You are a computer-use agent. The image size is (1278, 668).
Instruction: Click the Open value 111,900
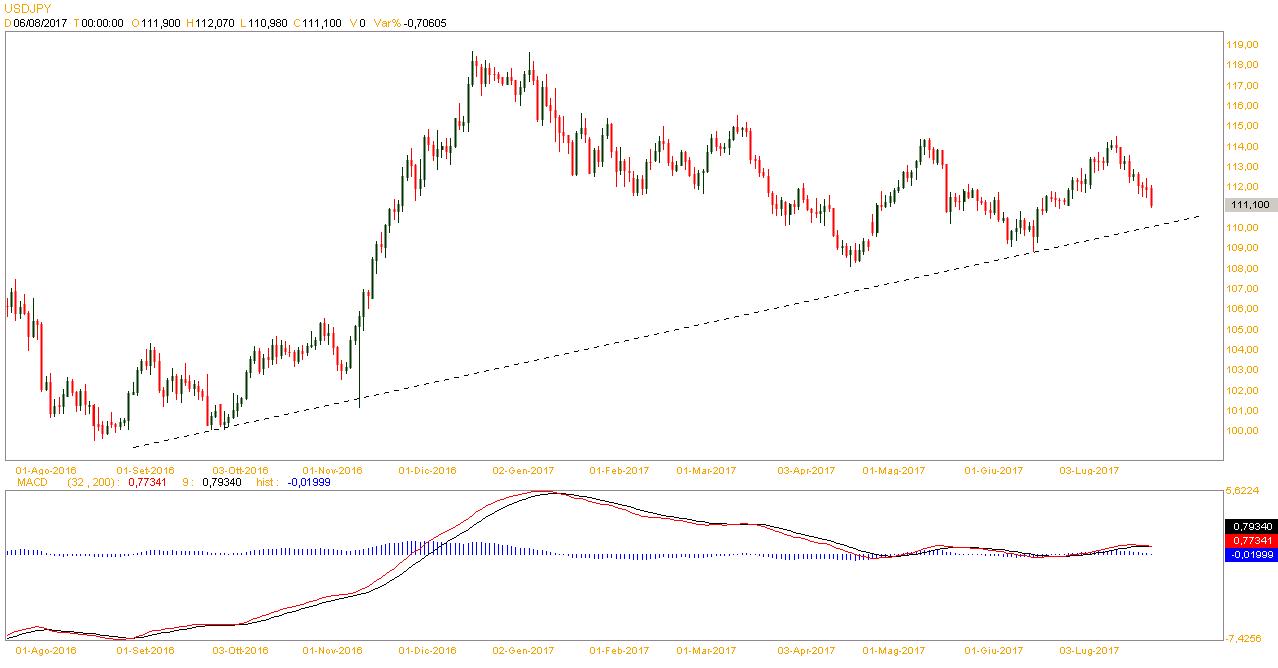pos(160,22)
